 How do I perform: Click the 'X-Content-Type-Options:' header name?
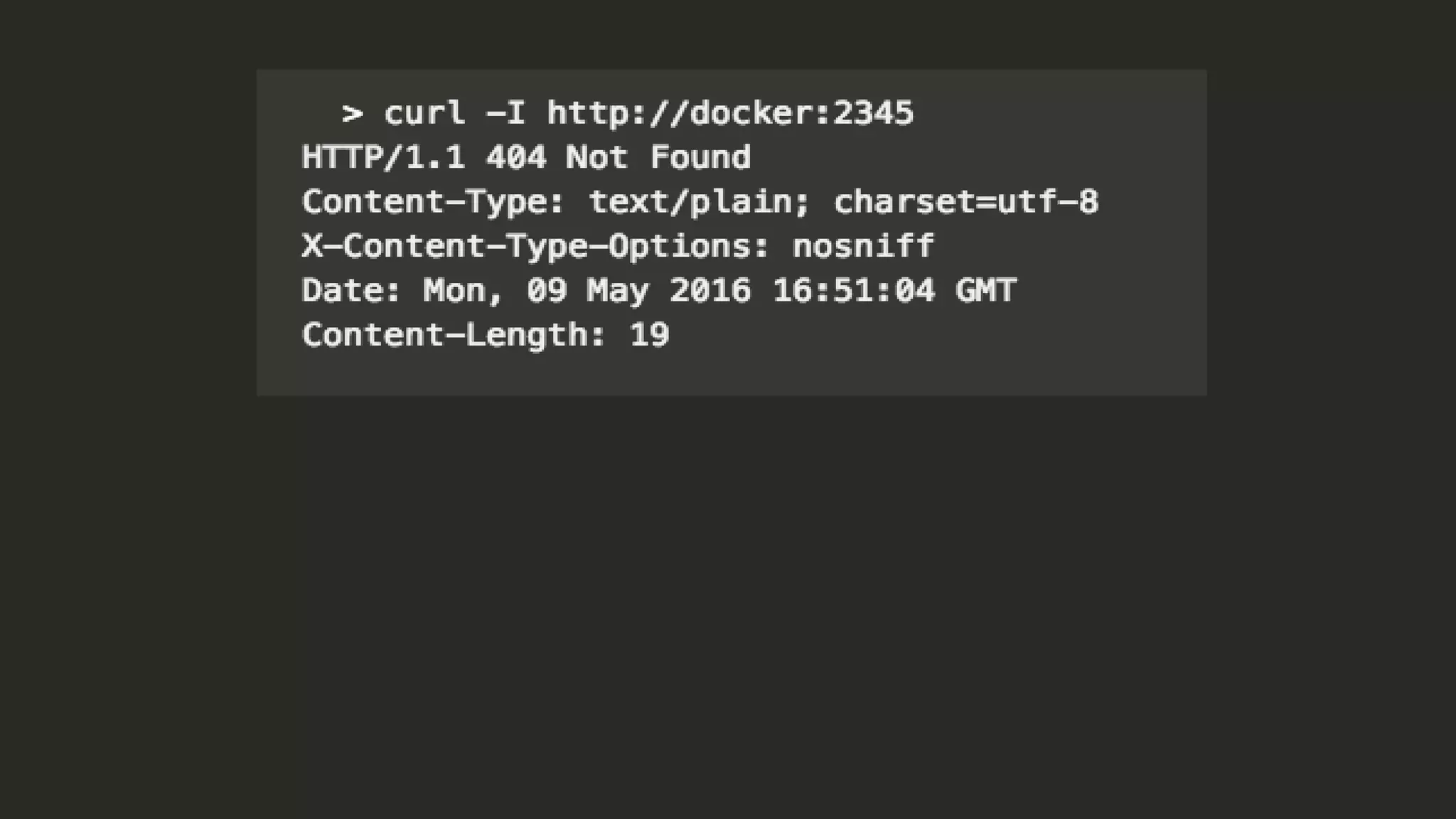[535, 247]
